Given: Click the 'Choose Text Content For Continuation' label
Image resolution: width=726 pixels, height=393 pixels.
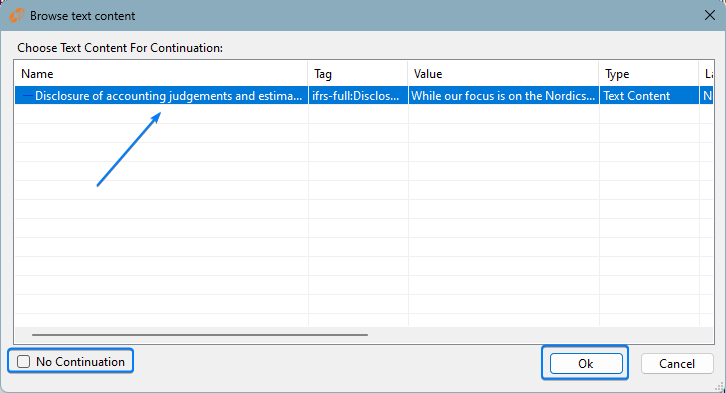Looking at the screenshot, I should [x=120, y=48].
